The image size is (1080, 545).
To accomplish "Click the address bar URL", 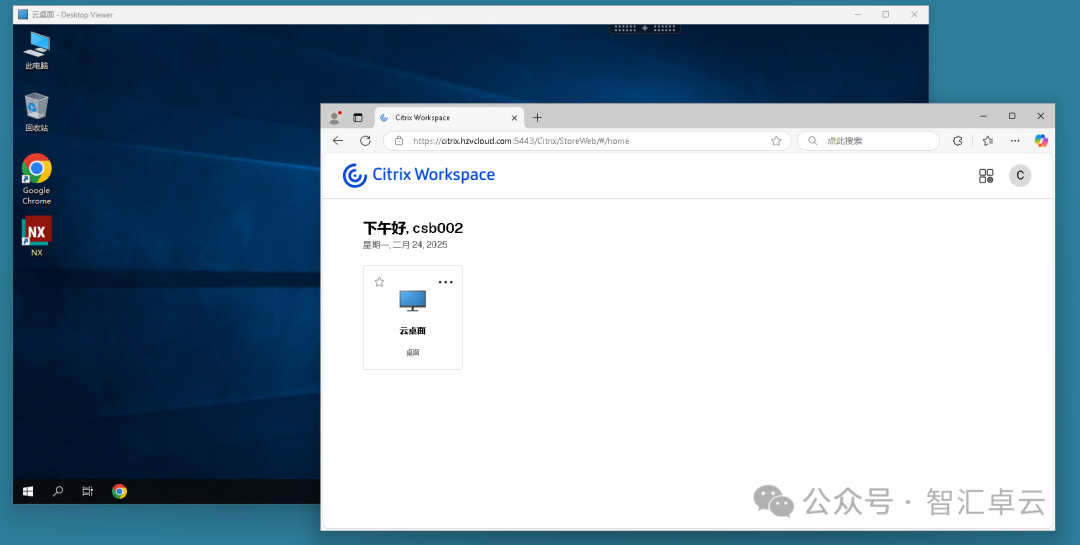I will point(521,141).
